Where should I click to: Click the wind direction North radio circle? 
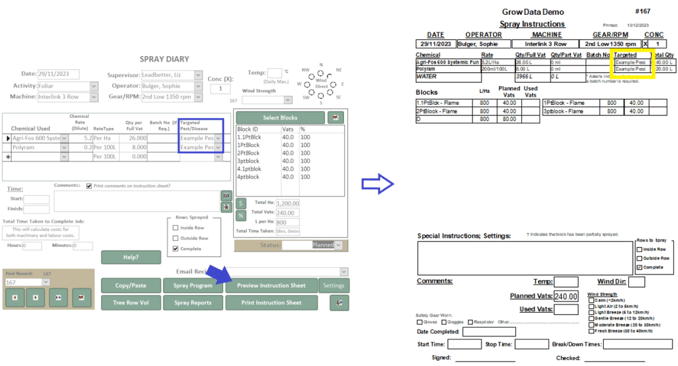tap(320, 73)
